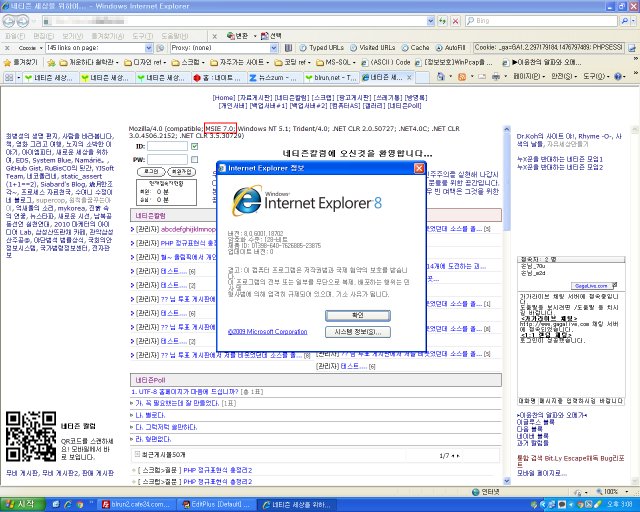Viewport: 640px width, 512px height.
Task: Expand the 안전(S) command bar menu
Action: 564,76
